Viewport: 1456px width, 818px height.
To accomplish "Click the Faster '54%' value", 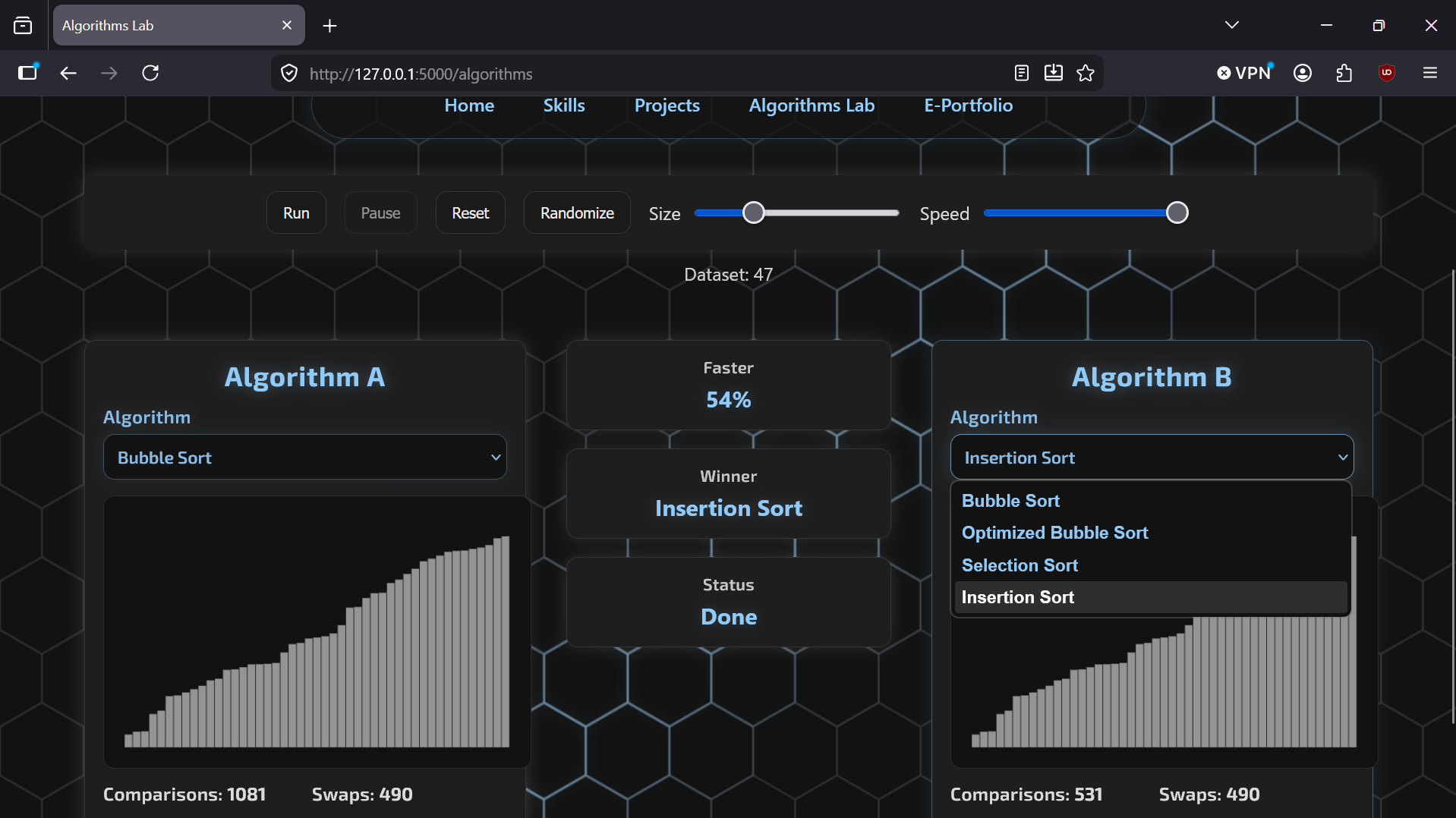I will click(729, 400).
